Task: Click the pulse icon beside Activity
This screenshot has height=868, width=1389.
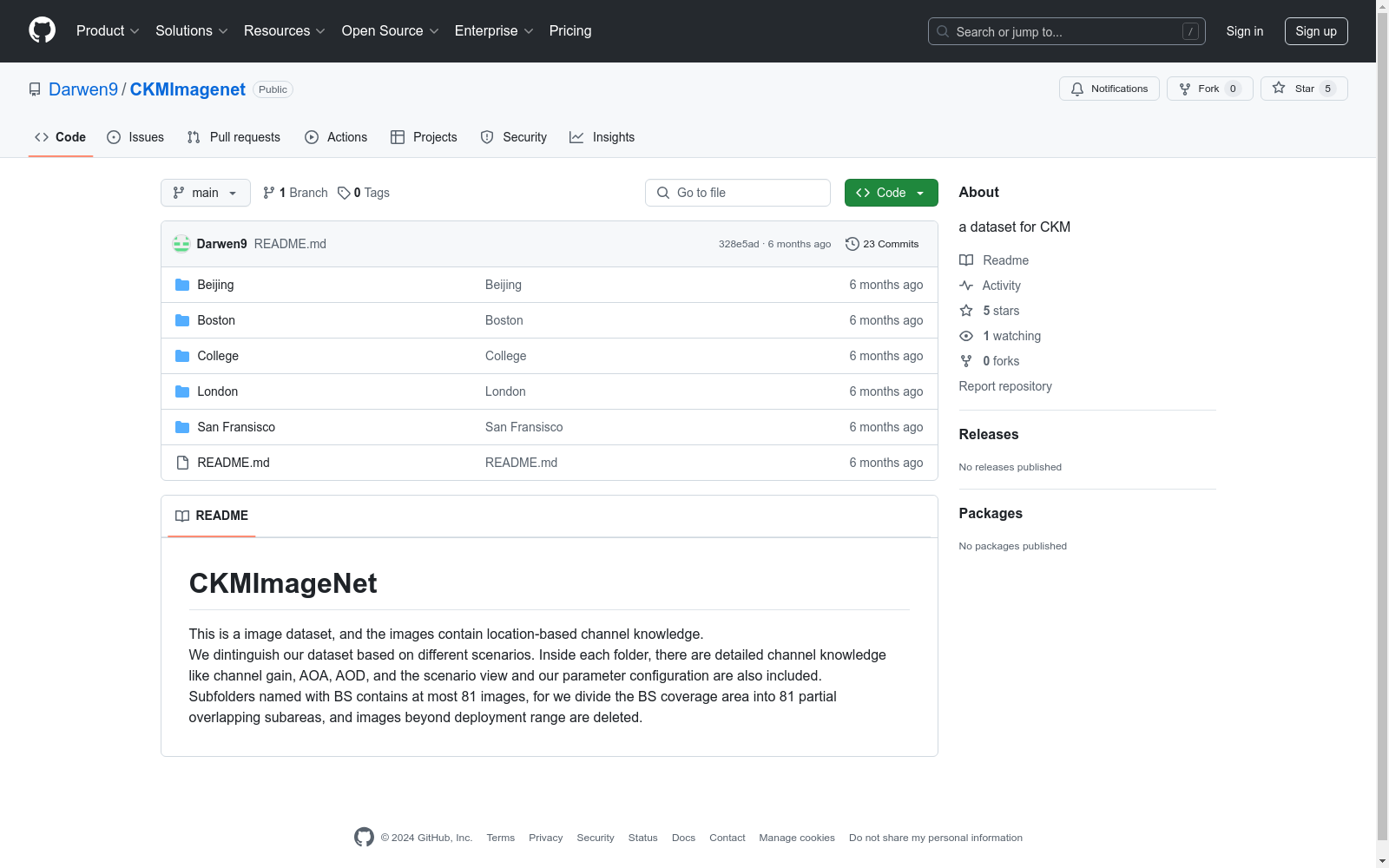Action: click(x=966, y=286)
